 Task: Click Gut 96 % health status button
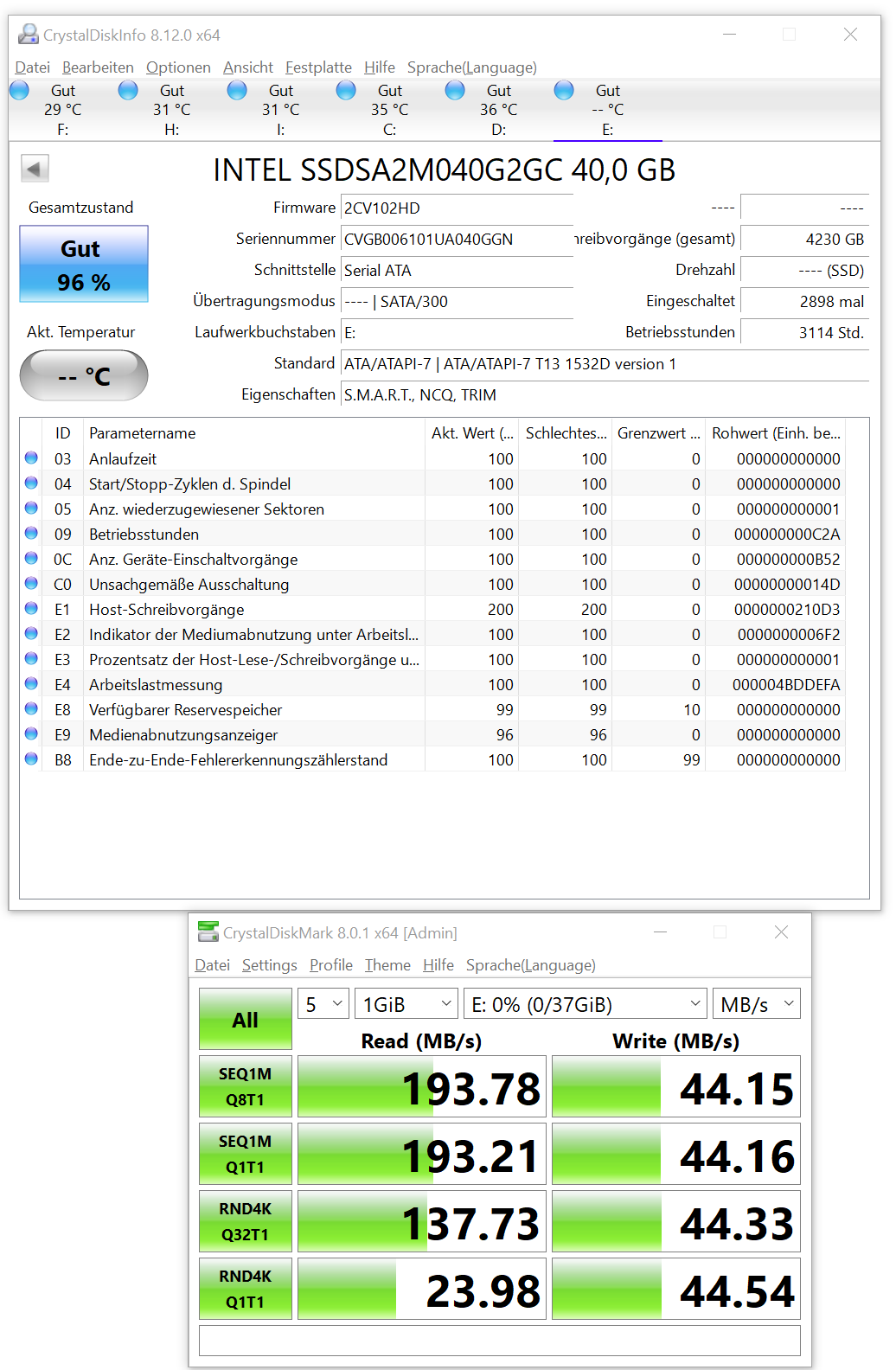(x=84, y=264)
